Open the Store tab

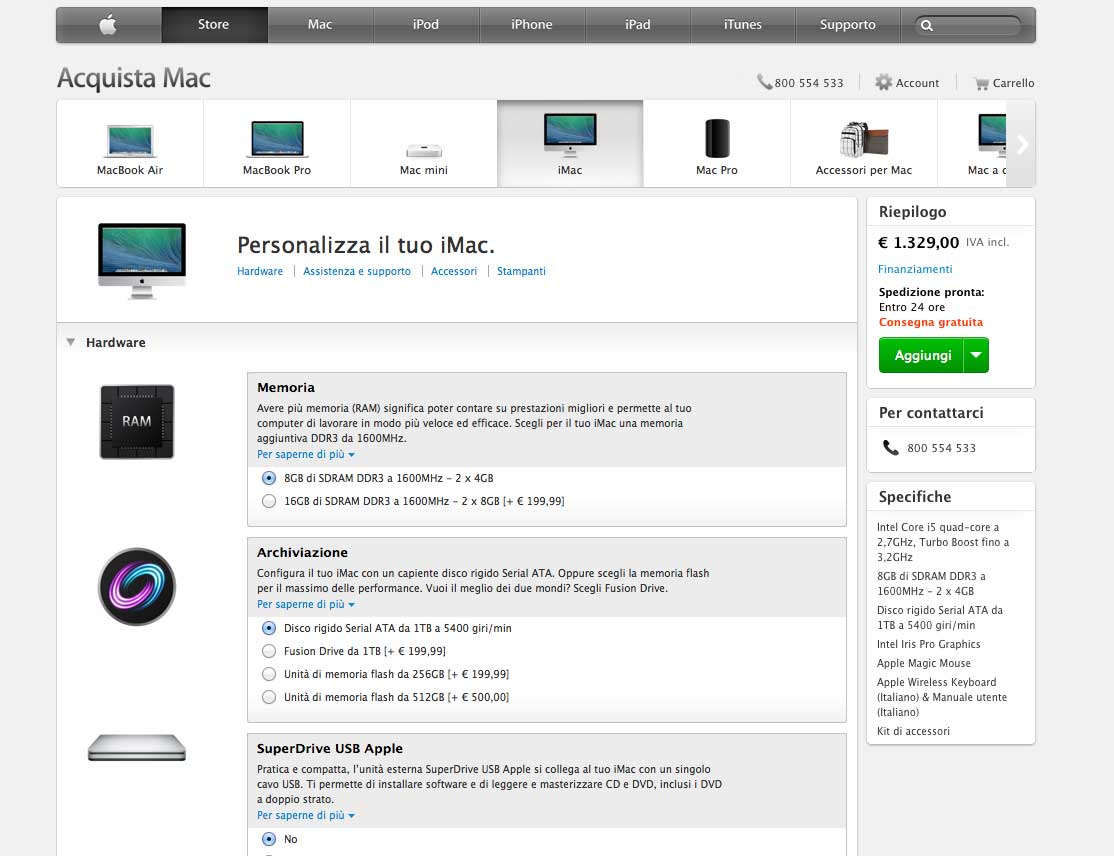[x=214, y=25]
